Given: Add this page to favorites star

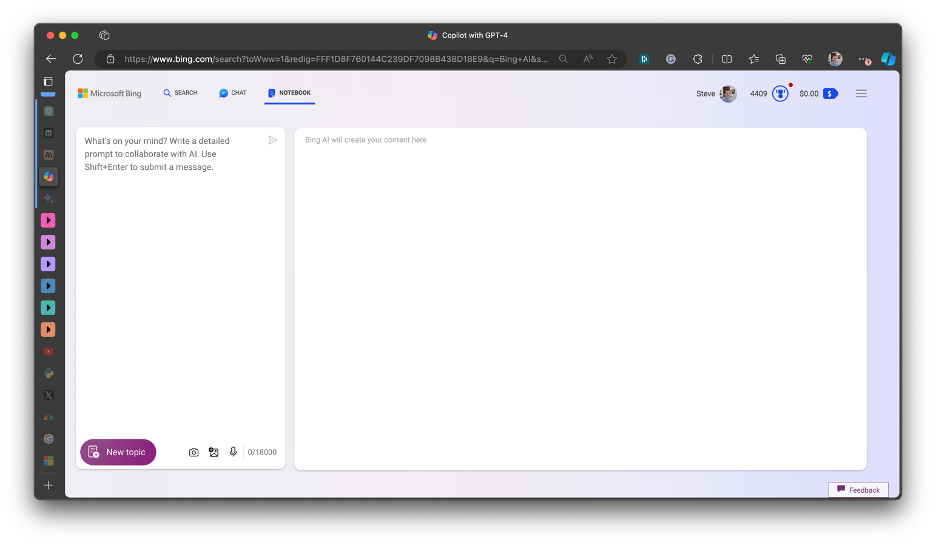Looking at the screenshot, I should [612, 58].
